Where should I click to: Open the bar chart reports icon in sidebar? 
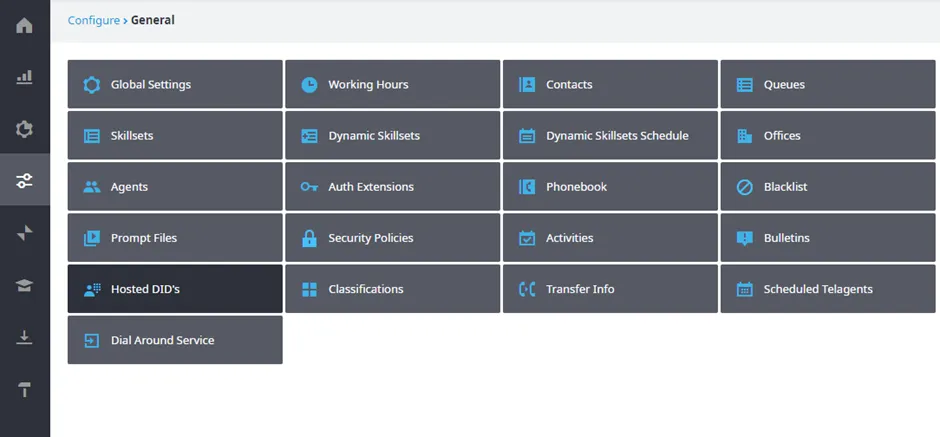pos(24,77)
